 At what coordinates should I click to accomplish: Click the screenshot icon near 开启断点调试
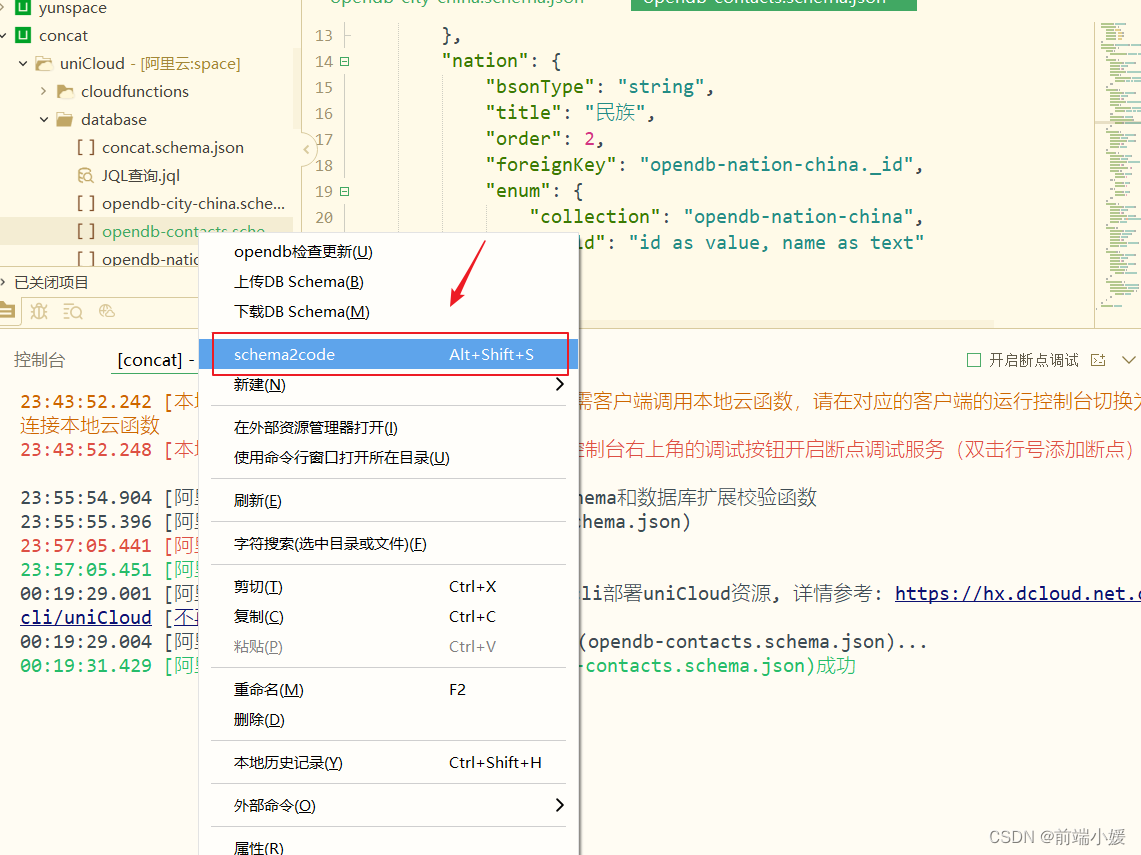(x=1097, y=359)
